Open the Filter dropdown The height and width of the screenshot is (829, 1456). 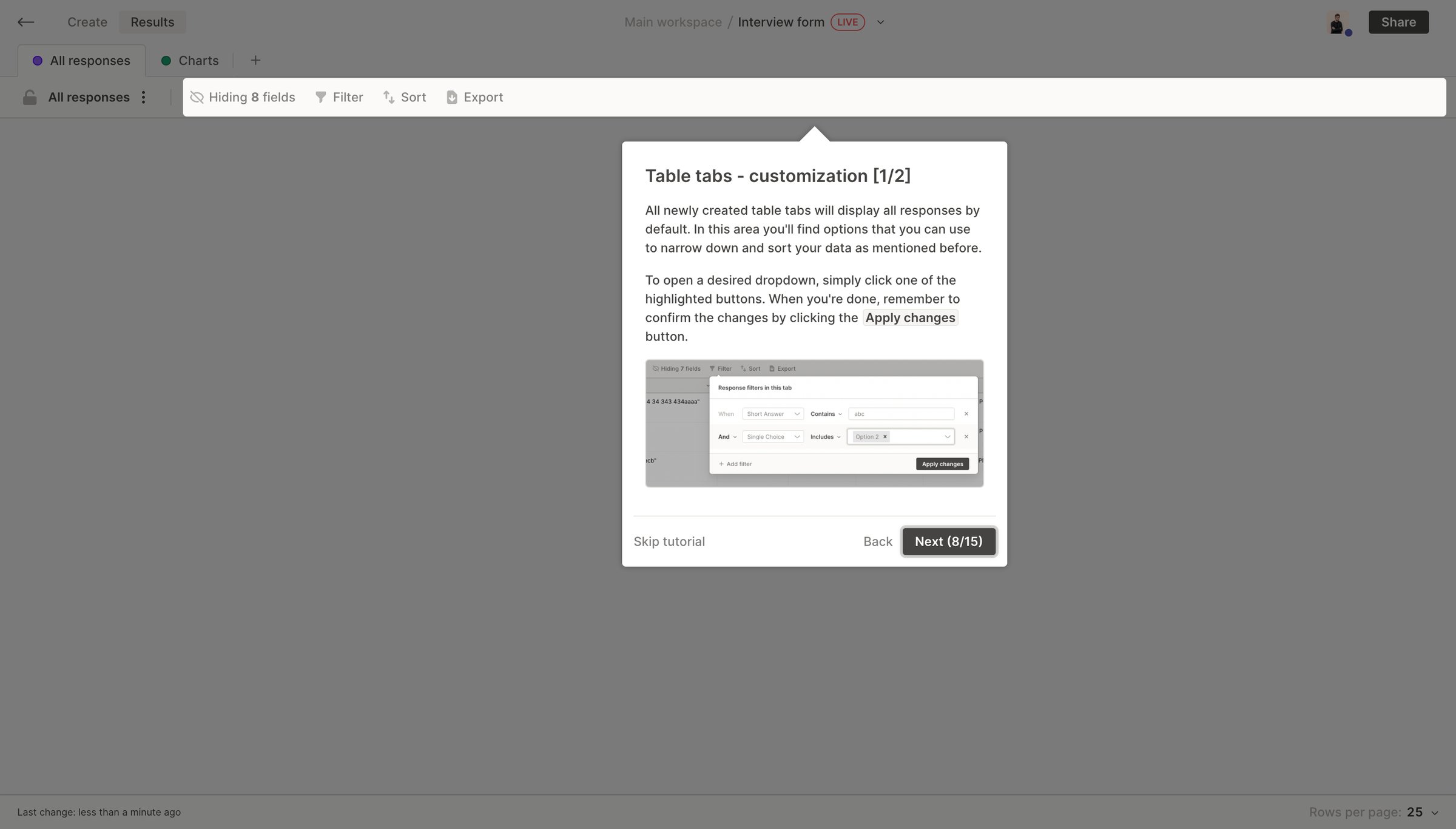pyautogui.click(x=339, y=97)
